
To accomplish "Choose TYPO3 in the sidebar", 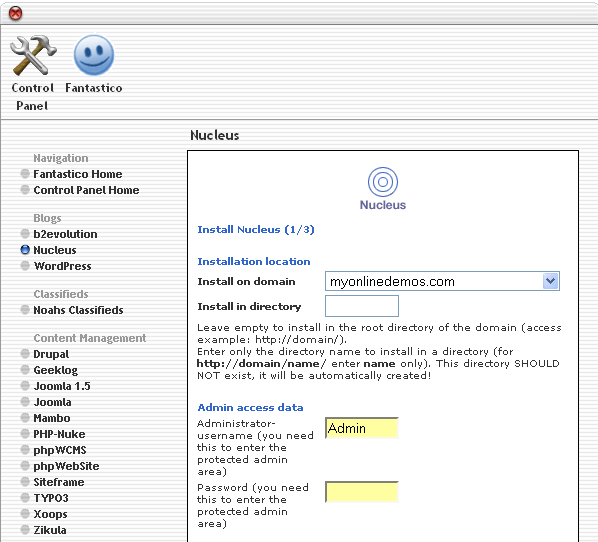I will coord(51,498).
